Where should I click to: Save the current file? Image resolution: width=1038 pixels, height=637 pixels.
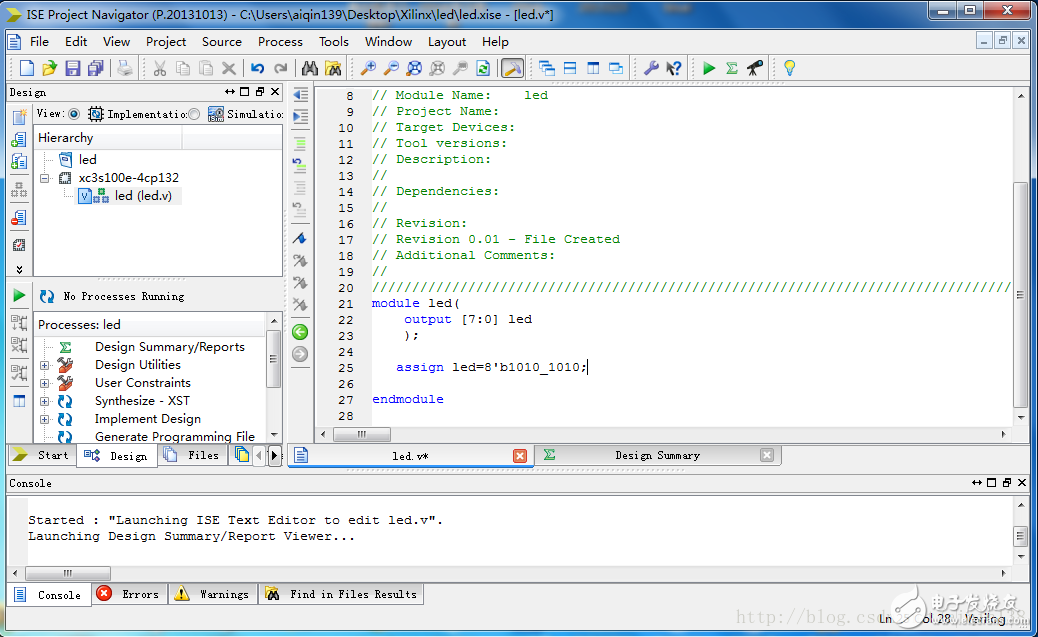[72, 67]
